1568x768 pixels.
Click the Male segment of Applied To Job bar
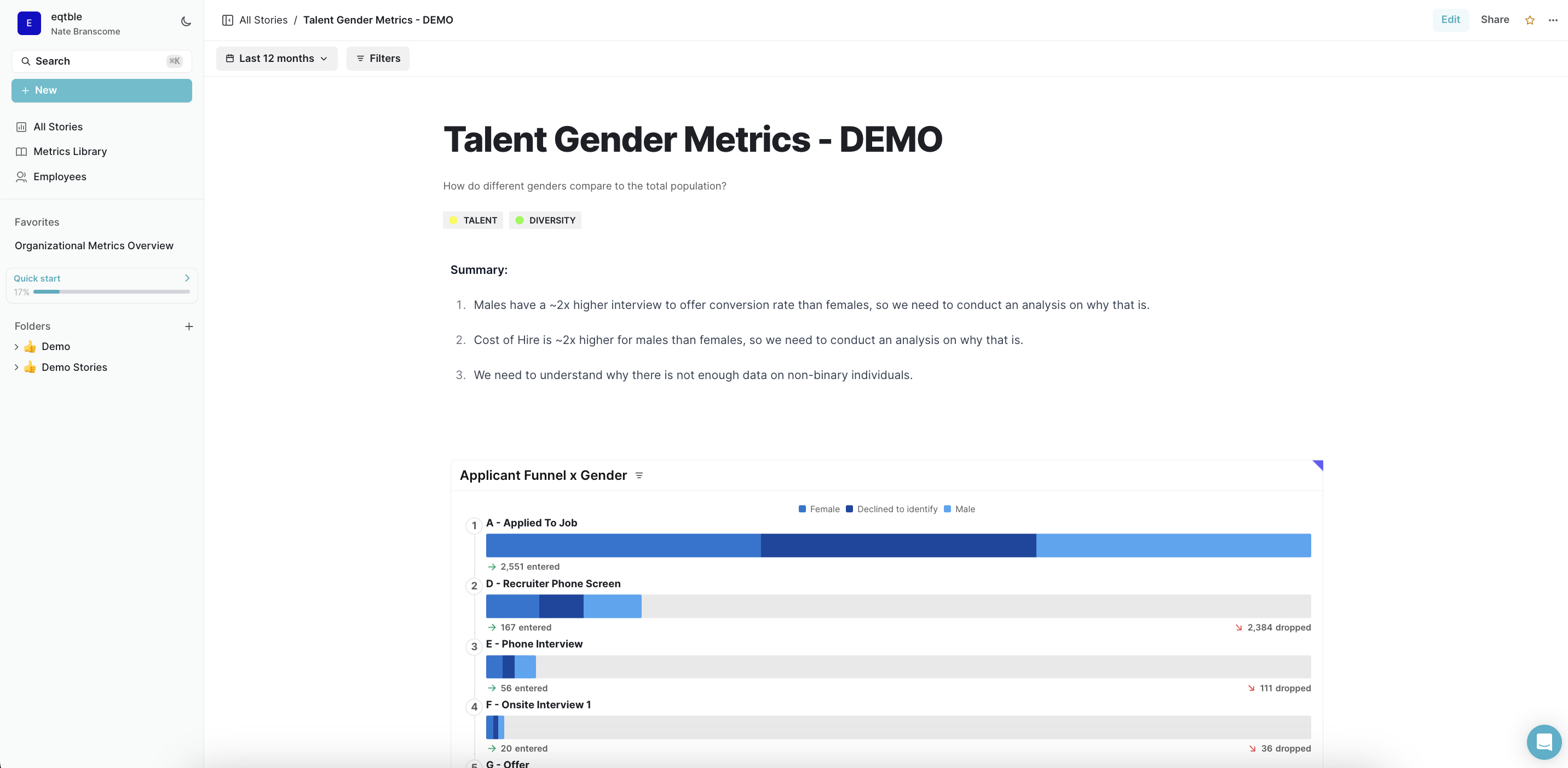pos(1173,545)
